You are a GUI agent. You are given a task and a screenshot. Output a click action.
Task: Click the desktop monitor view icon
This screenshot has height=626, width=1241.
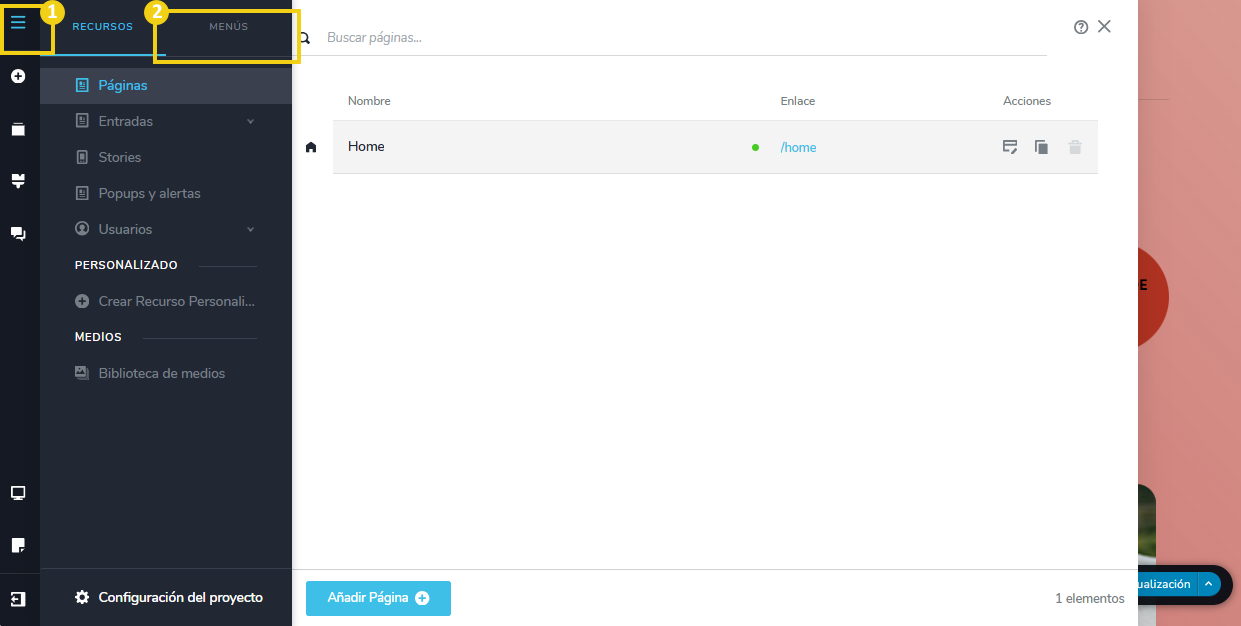(x=18, y=493)
